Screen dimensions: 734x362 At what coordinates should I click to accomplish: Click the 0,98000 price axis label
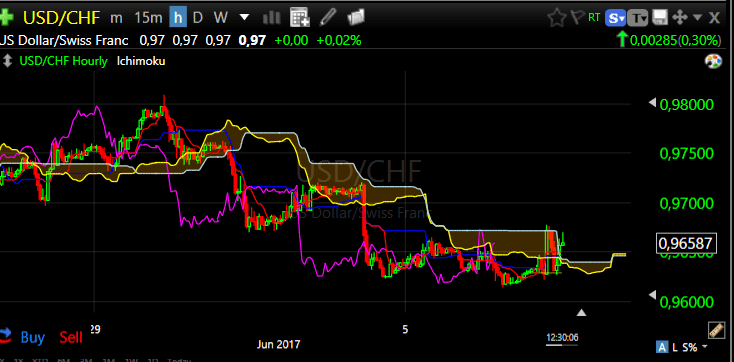click(x=687, y=104)
